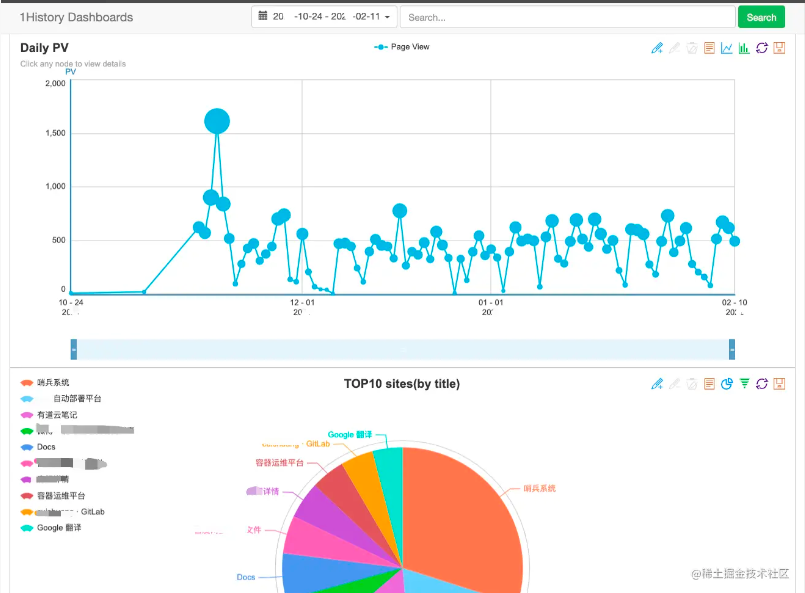Toggle 有道云笔记 legend entry
The width and height of the screenshot is (805, 593).
(49, 415)
